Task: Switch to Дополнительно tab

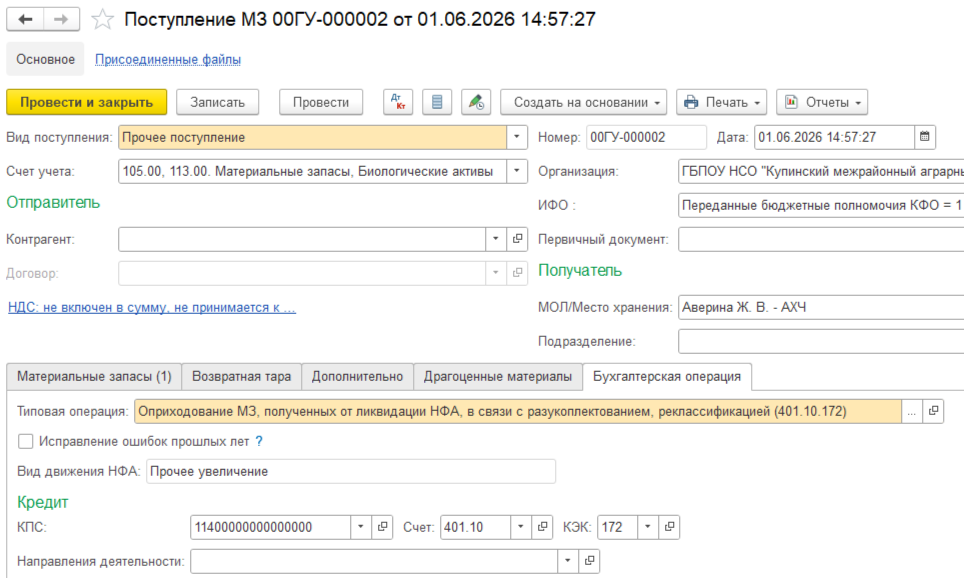Action: tap(357, 376)
